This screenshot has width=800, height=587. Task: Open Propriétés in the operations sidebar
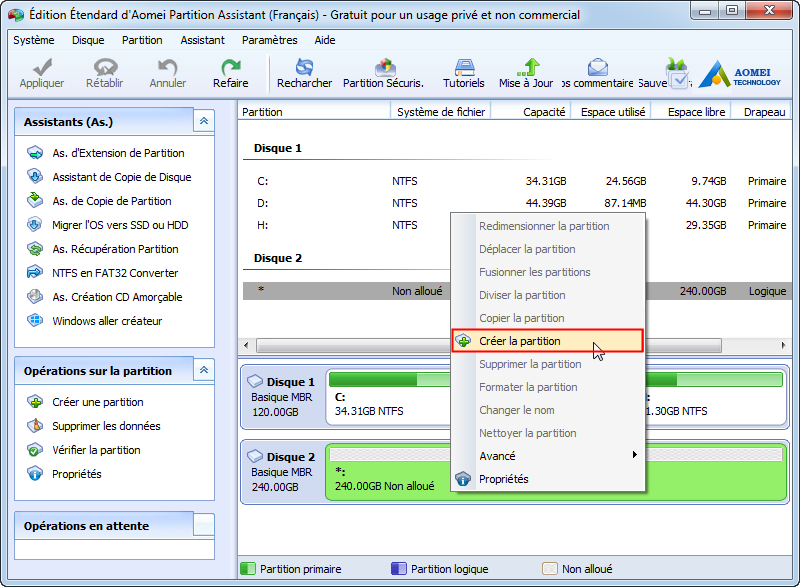pos(77,474)
